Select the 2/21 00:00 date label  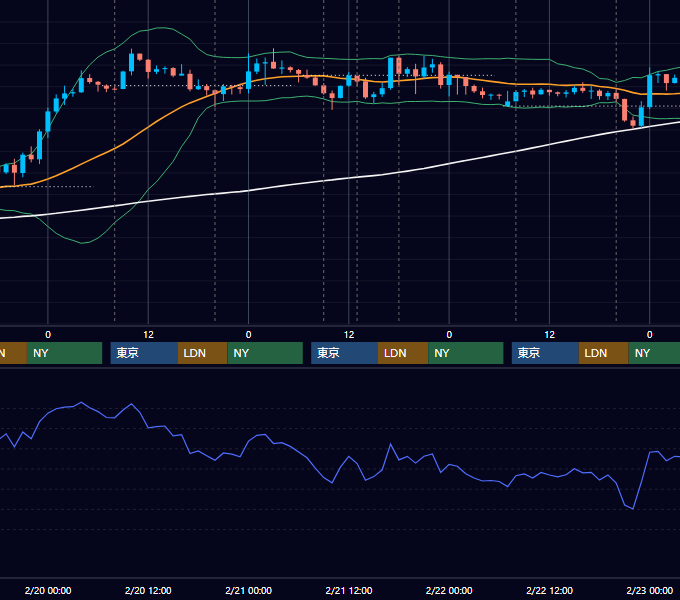(248, 590)
